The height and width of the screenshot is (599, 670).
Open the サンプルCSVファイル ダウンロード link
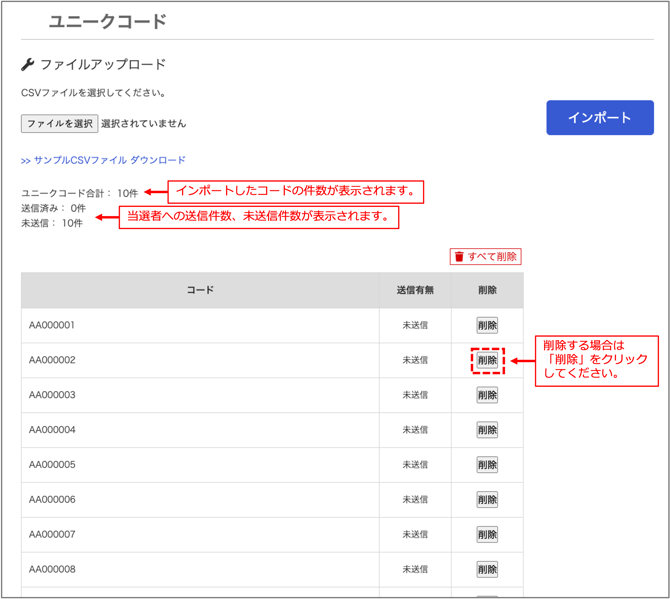(103, 160)
